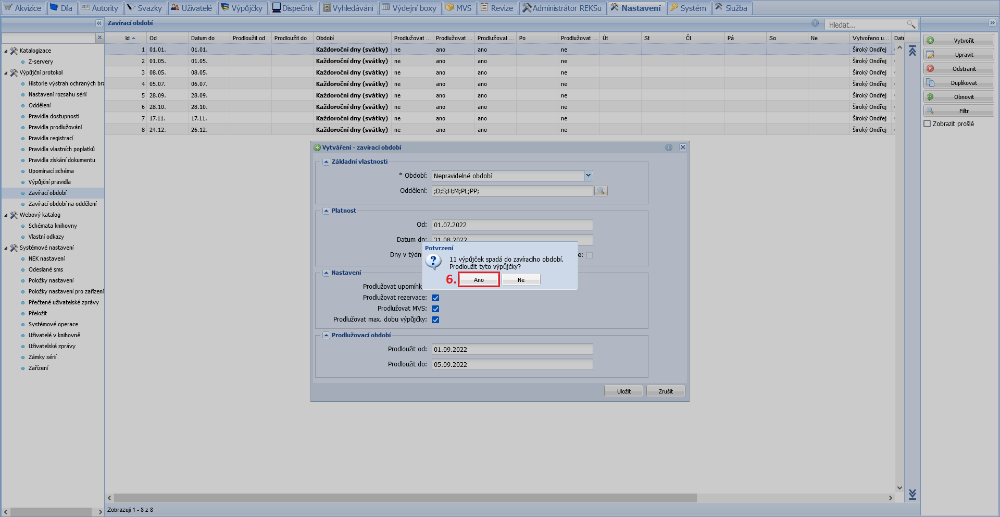The image size is (1000, 517).
Task: Uncheck Prodlužovat rezervace checkbox
Action: [x=435, y=298]
